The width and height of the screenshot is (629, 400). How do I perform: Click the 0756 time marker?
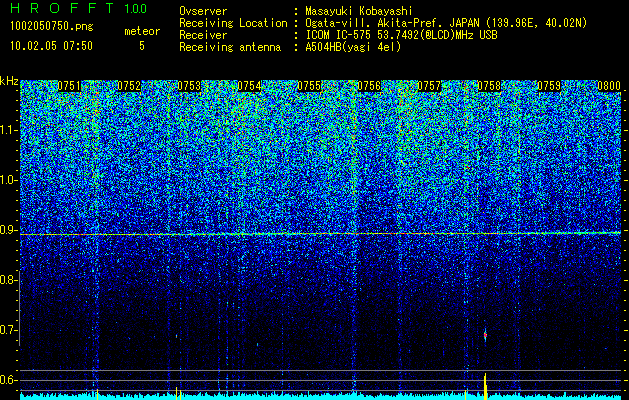tap(369, 86)
